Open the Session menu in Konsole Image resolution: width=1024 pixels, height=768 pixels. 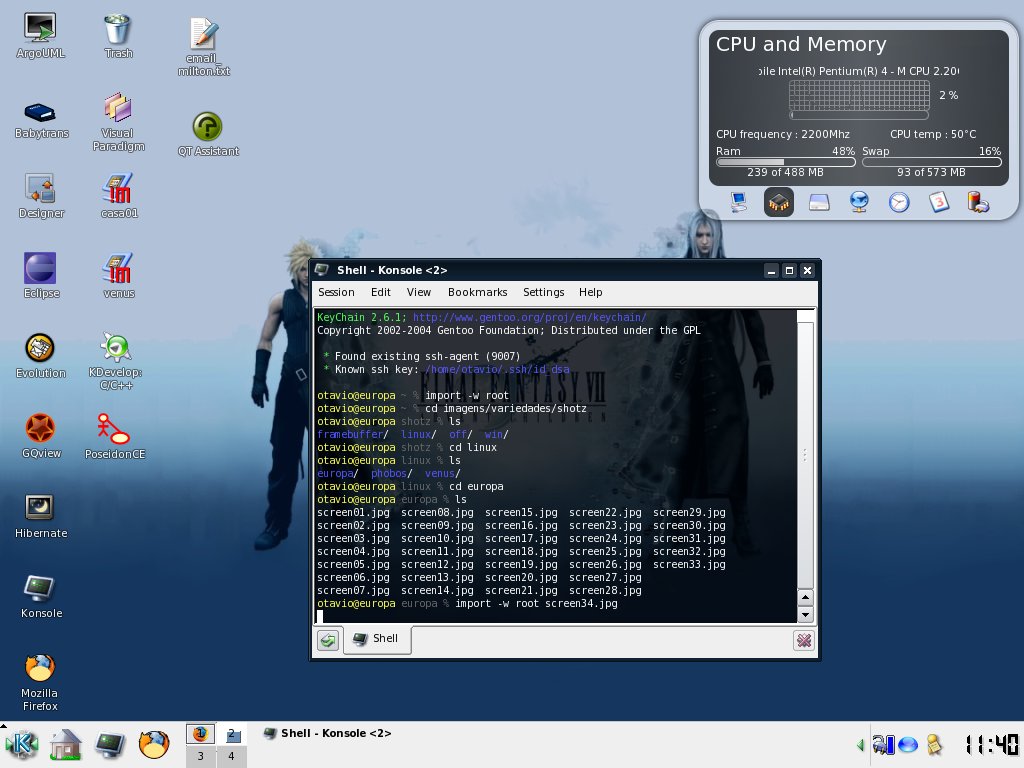pos(336,293)
